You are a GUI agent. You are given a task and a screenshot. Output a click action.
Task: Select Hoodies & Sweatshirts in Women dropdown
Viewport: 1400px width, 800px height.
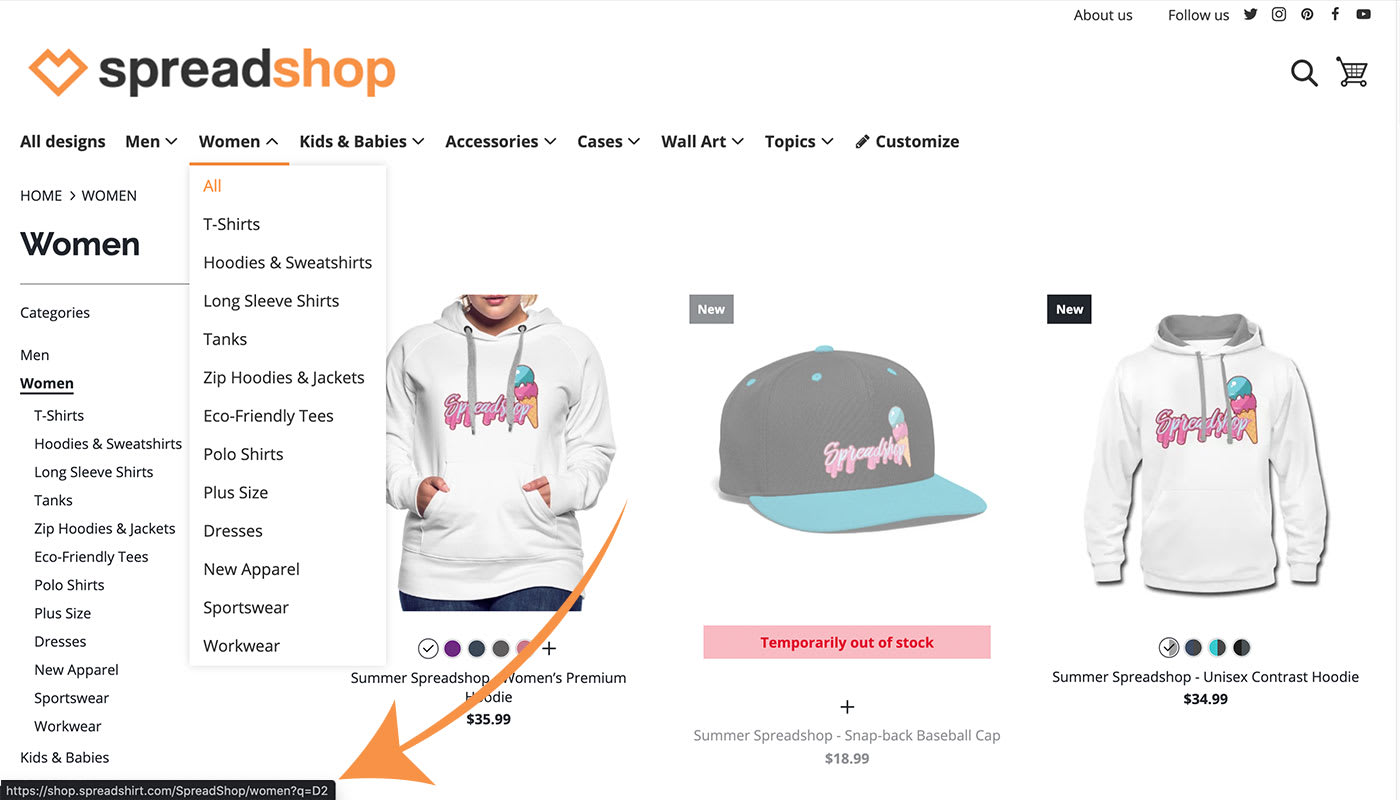[x=287, y=262]
